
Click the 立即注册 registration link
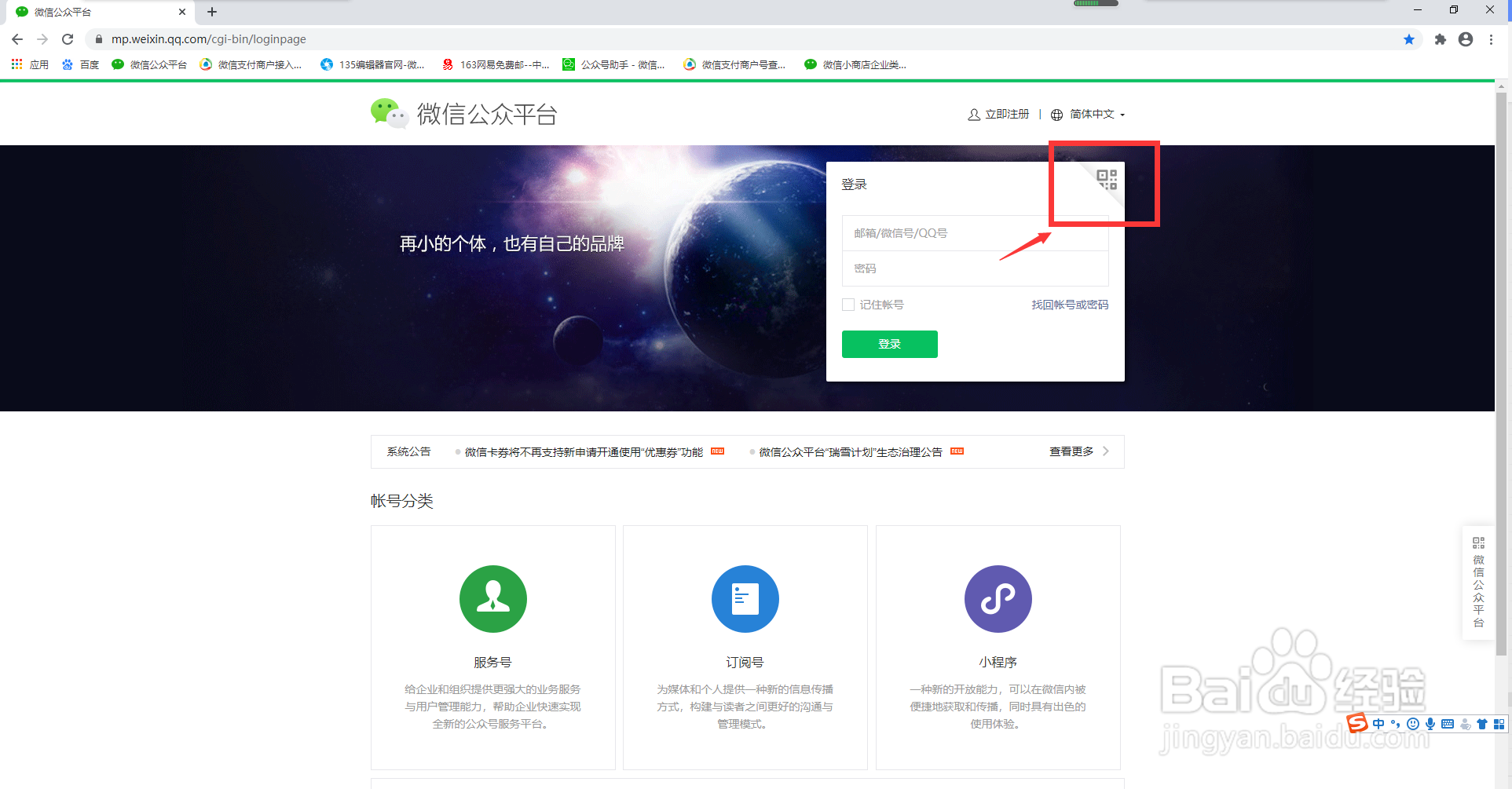click(1006, 114)
